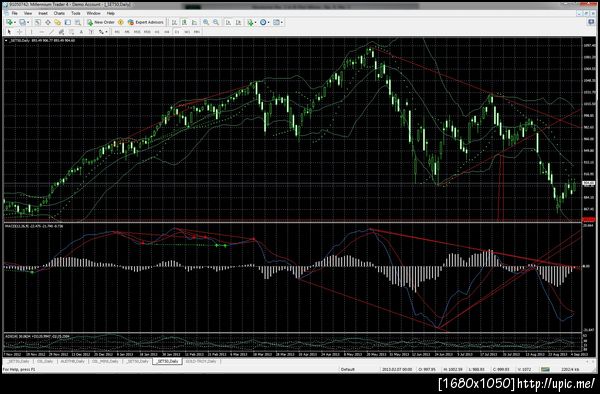Toggle Chart Shift from right border
This screenshot has height=394, width=600.
click(x=238, y=22)
